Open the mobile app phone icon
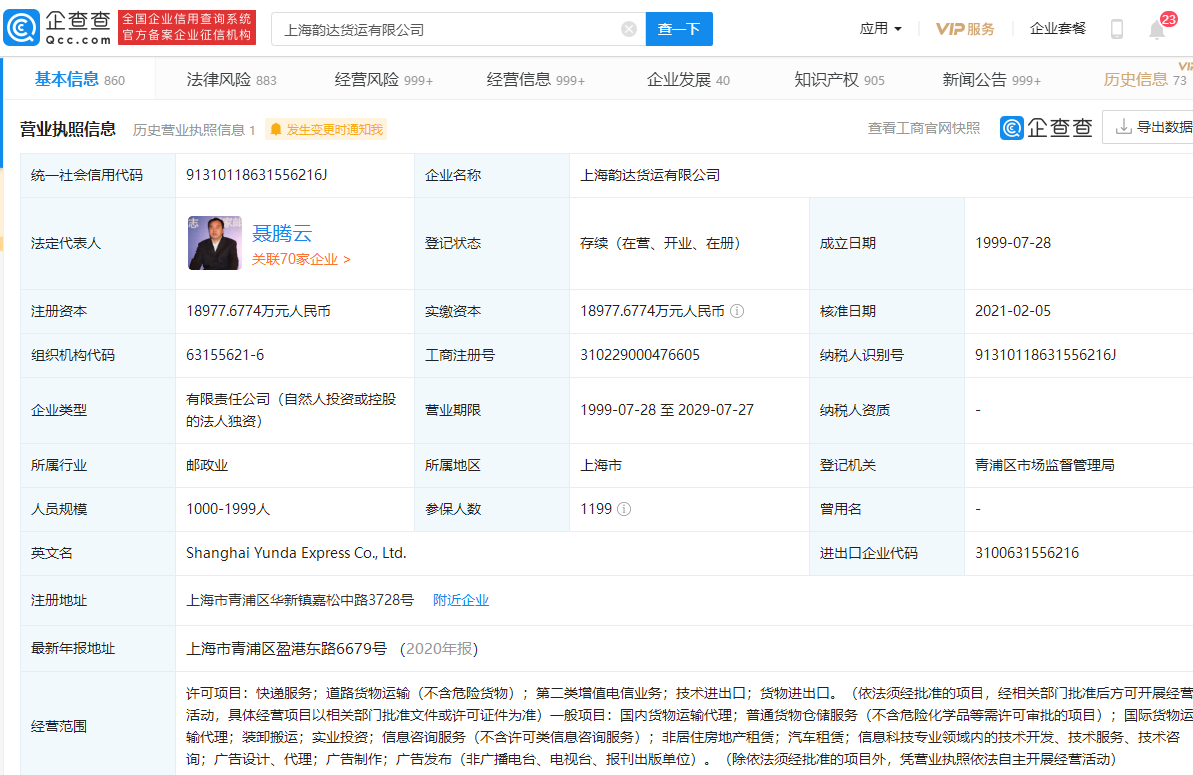 (1117, 29)
